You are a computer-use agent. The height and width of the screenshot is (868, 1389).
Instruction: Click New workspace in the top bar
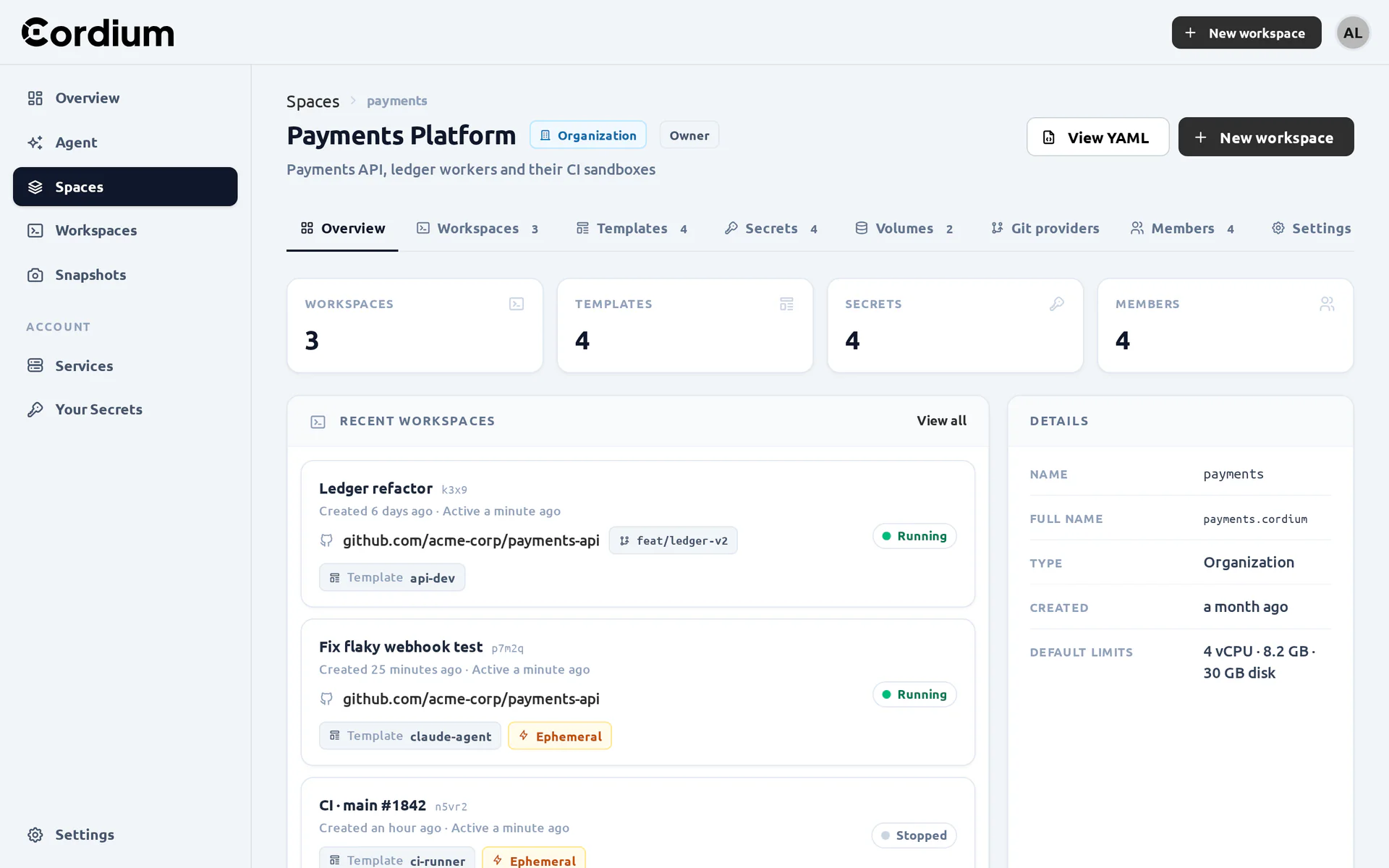point(1246,33)
